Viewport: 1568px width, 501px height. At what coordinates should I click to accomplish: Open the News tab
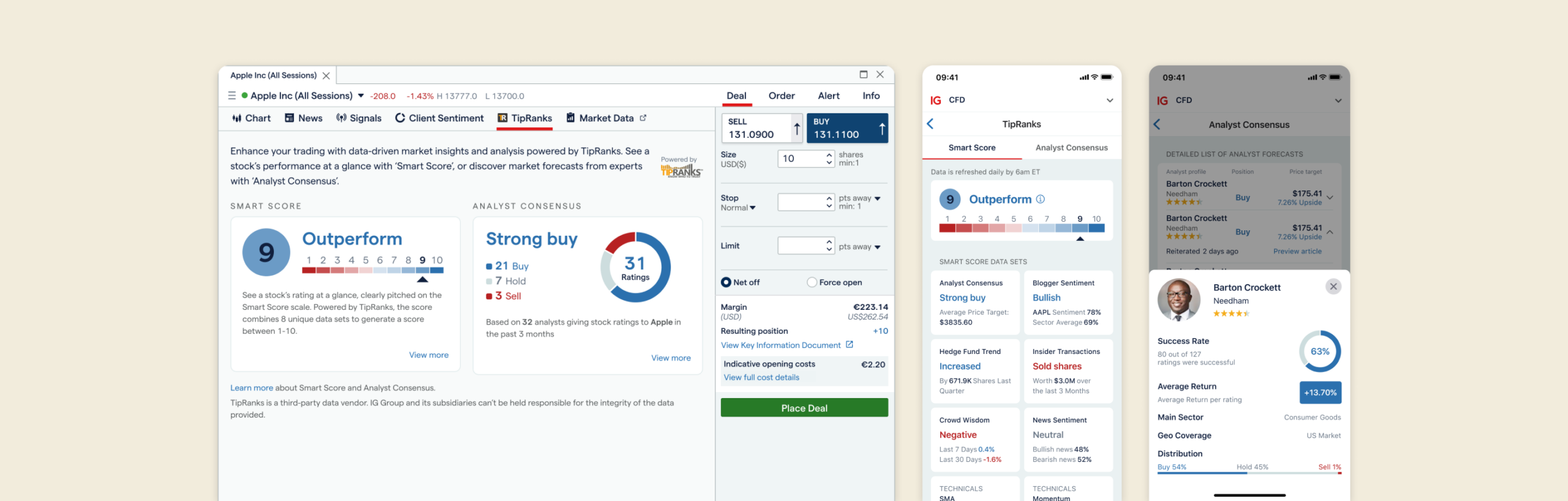(304, 118)
